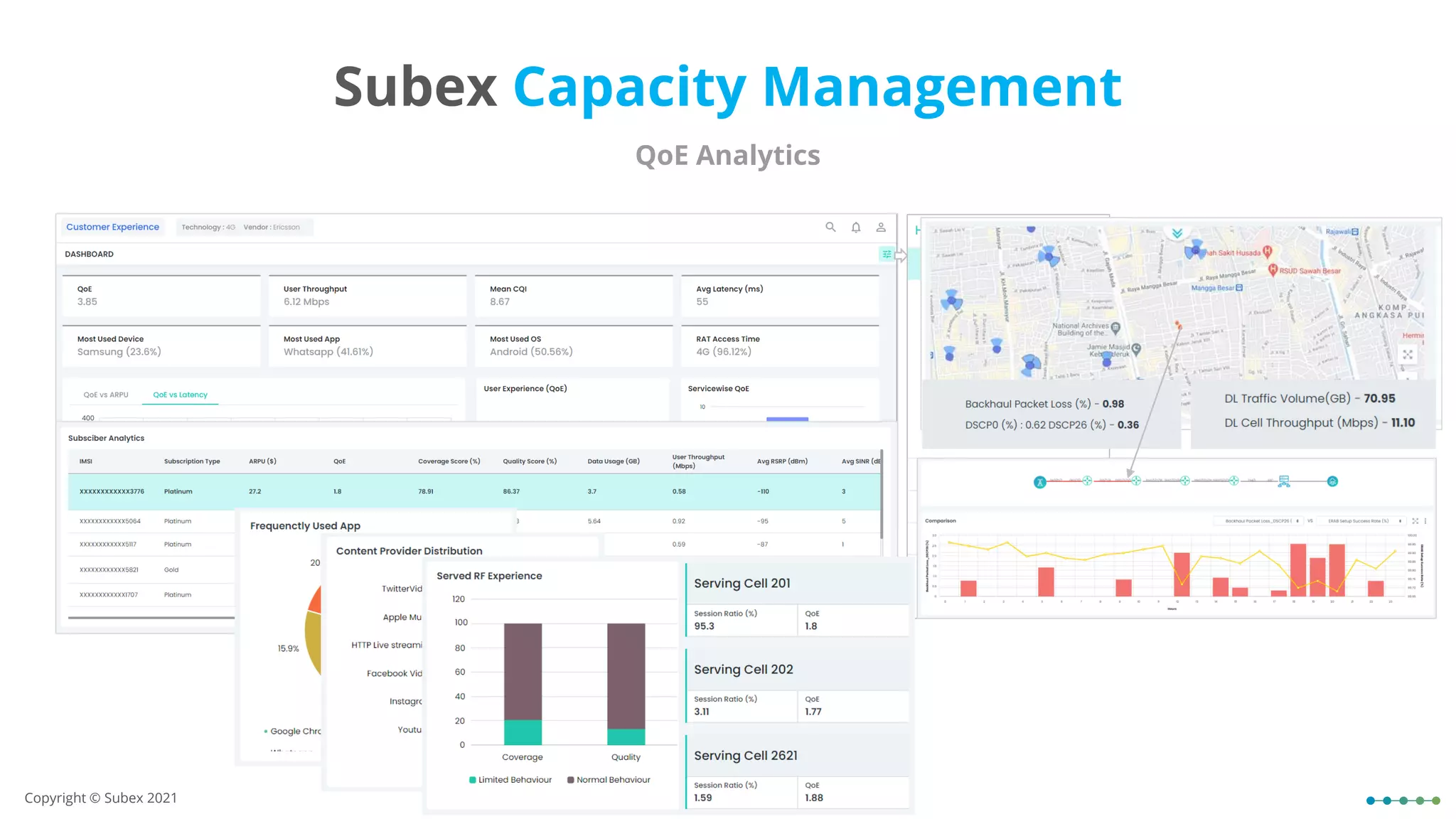Toggle the Google Chrome legend entry

pyautogui.click(x=292, y=731)
